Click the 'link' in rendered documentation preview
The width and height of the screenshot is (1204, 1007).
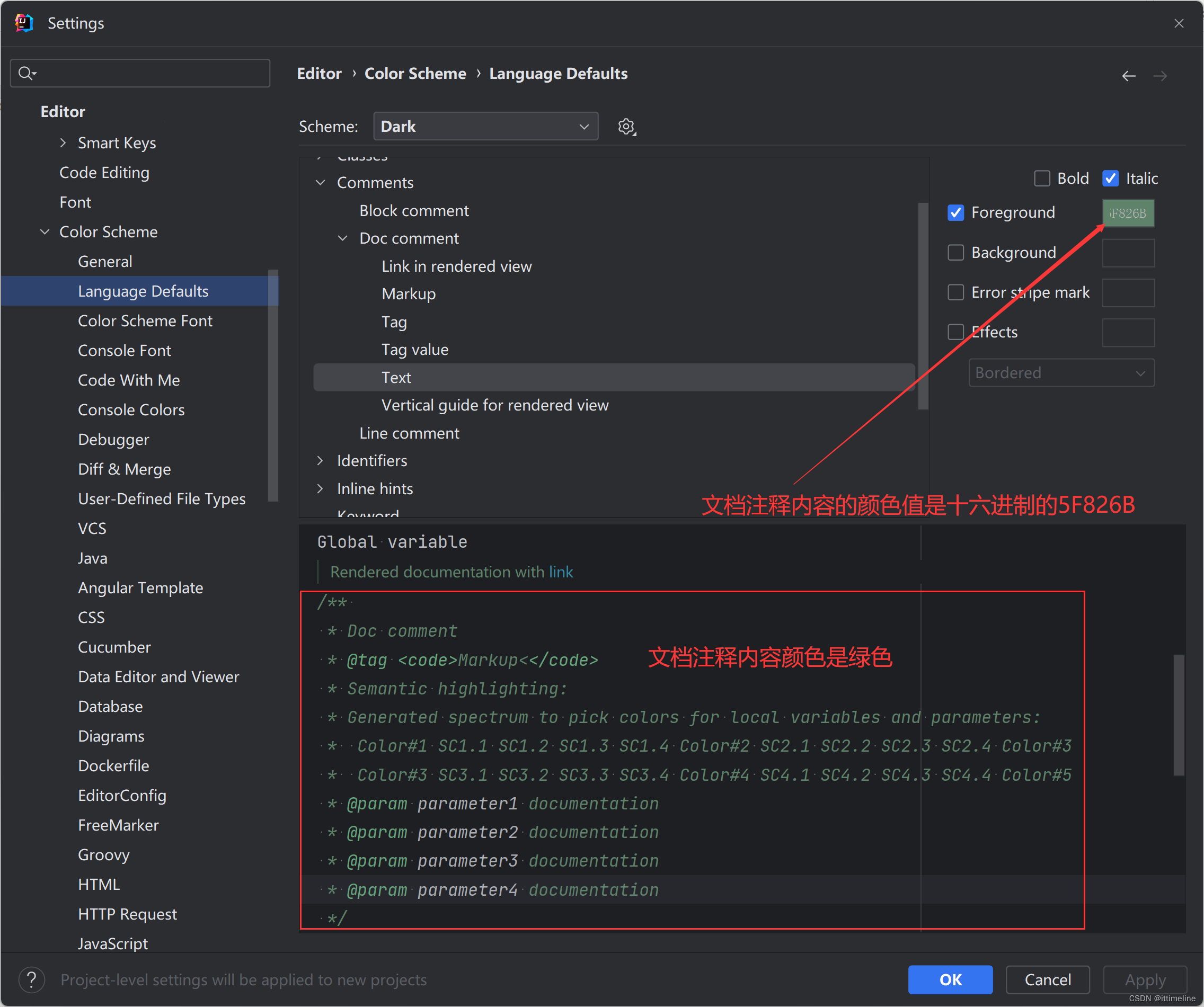coord(561,572)
